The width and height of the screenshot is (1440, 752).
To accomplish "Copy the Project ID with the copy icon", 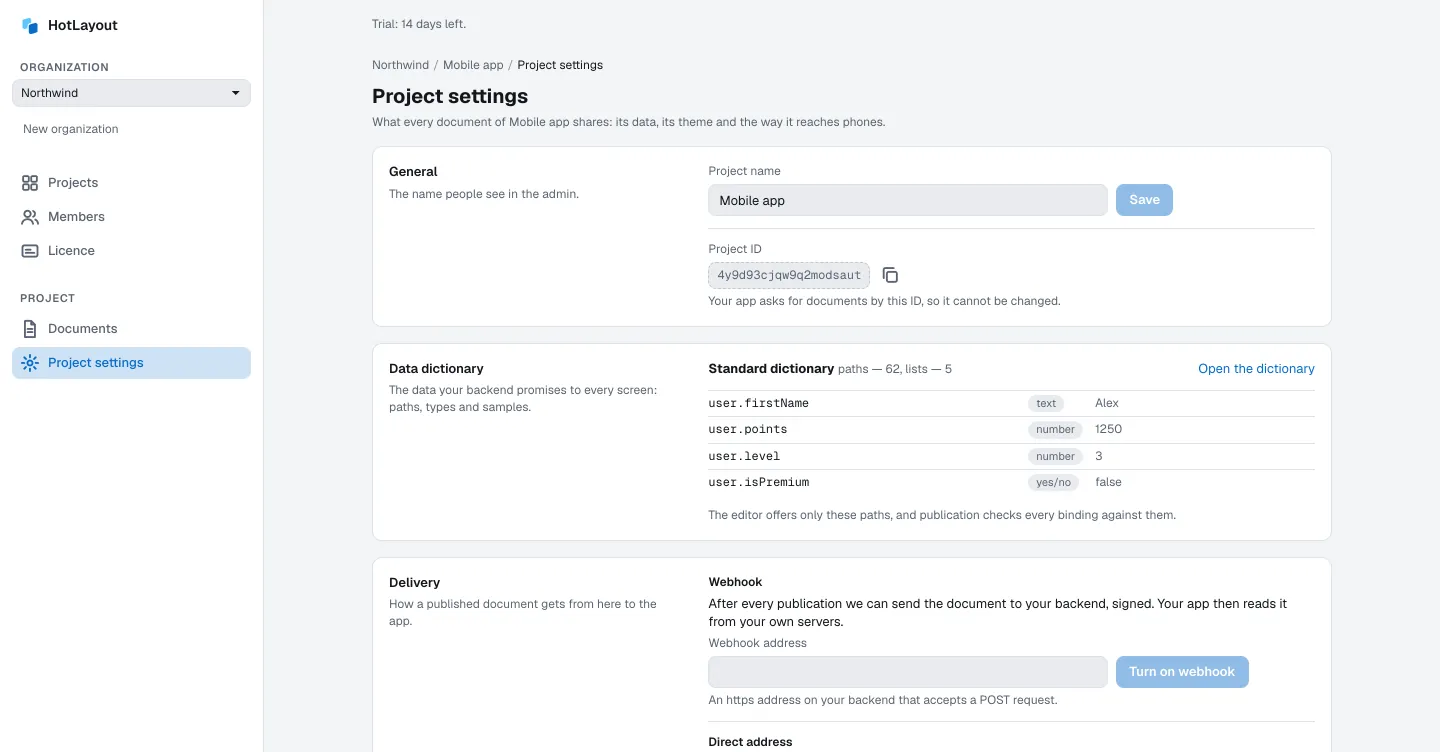I will click(890, 275).
